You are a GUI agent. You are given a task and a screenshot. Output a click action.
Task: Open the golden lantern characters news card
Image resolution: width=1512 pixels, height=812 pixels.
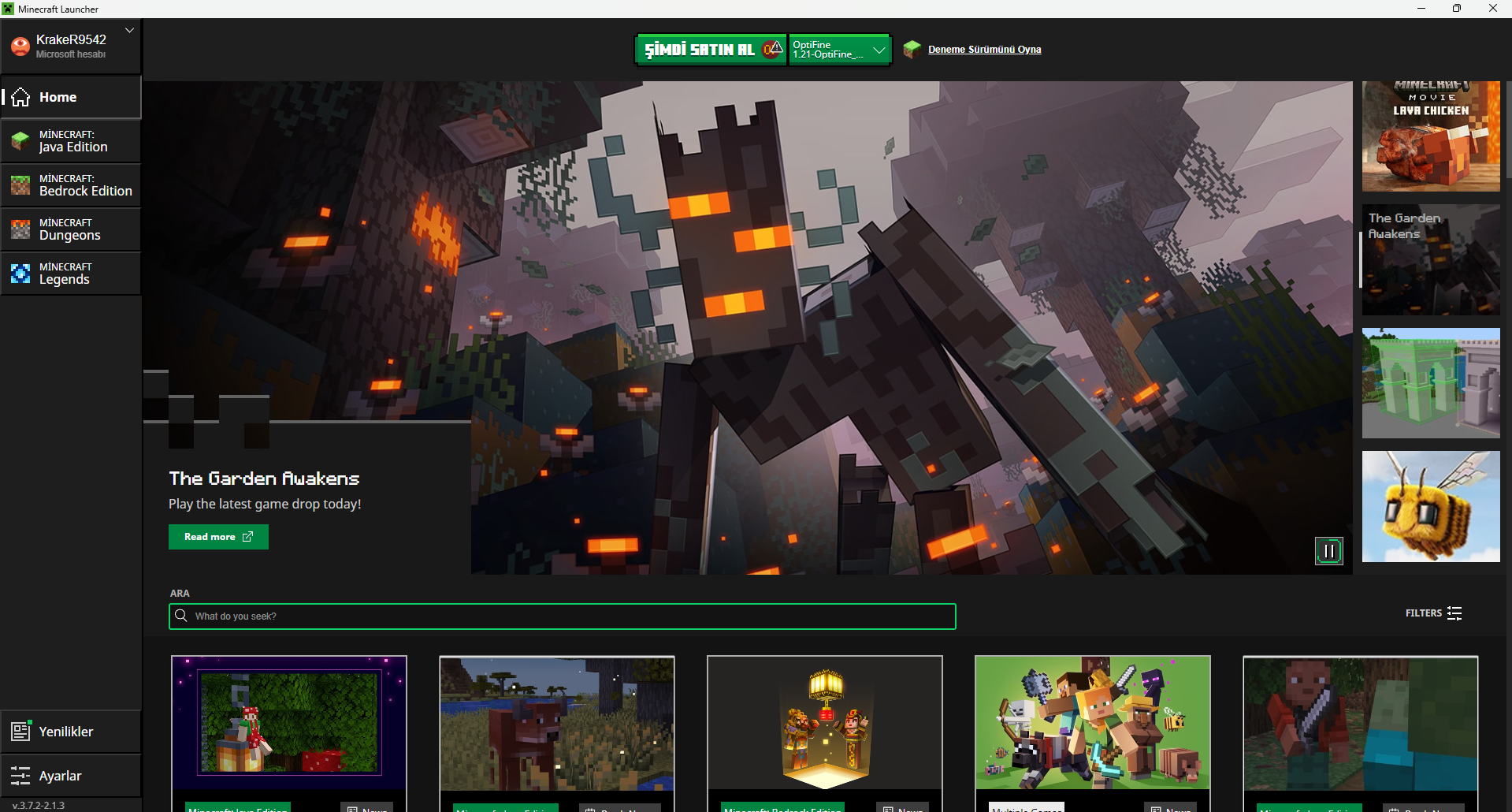pos(825,733)
